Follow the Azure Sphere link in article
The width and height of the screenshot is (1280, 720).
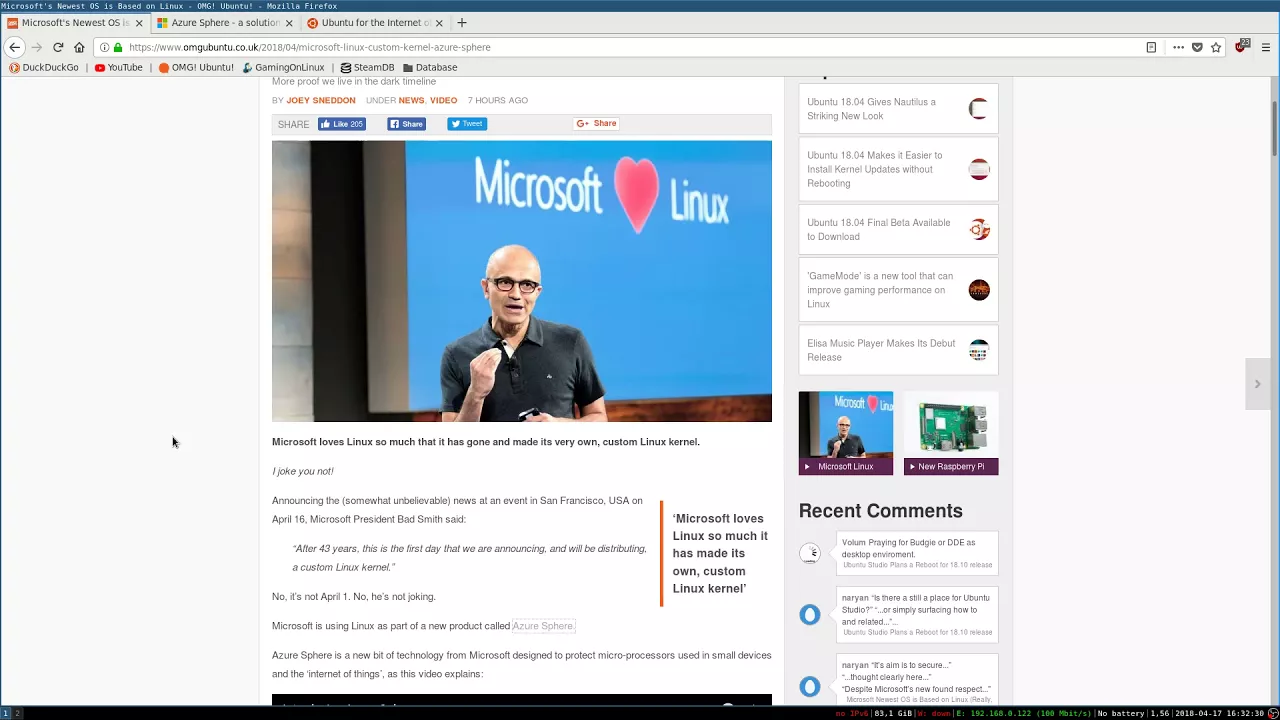(543, 626)
